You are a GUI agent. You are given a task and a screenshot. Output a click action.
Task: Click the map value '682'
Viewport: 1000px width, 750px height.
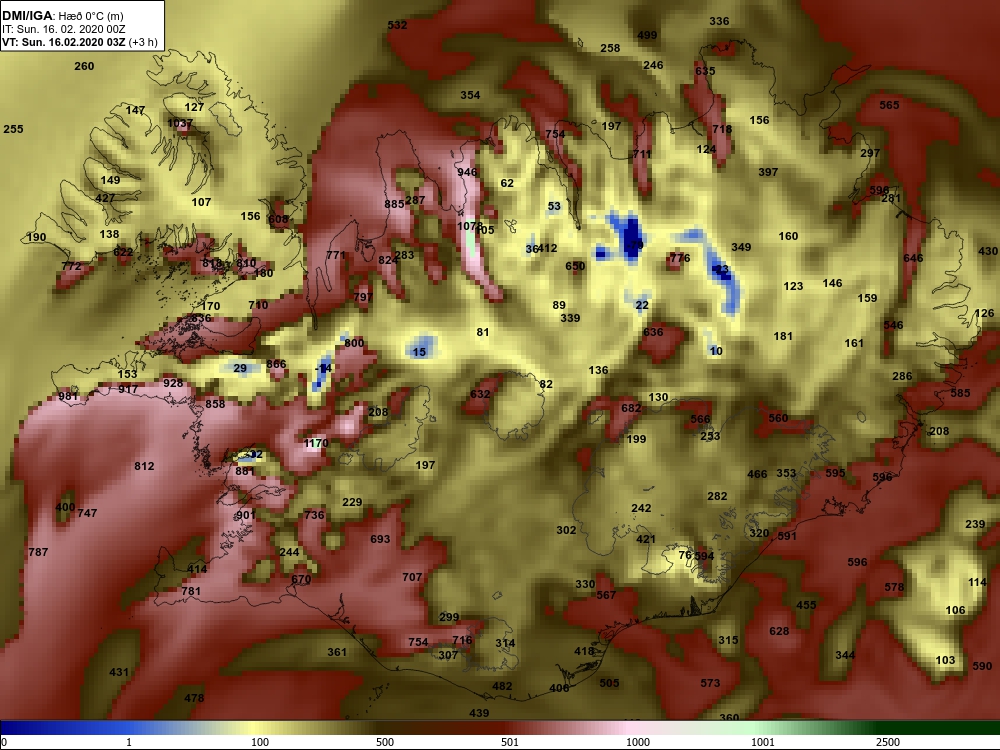[x=631, y=408]
